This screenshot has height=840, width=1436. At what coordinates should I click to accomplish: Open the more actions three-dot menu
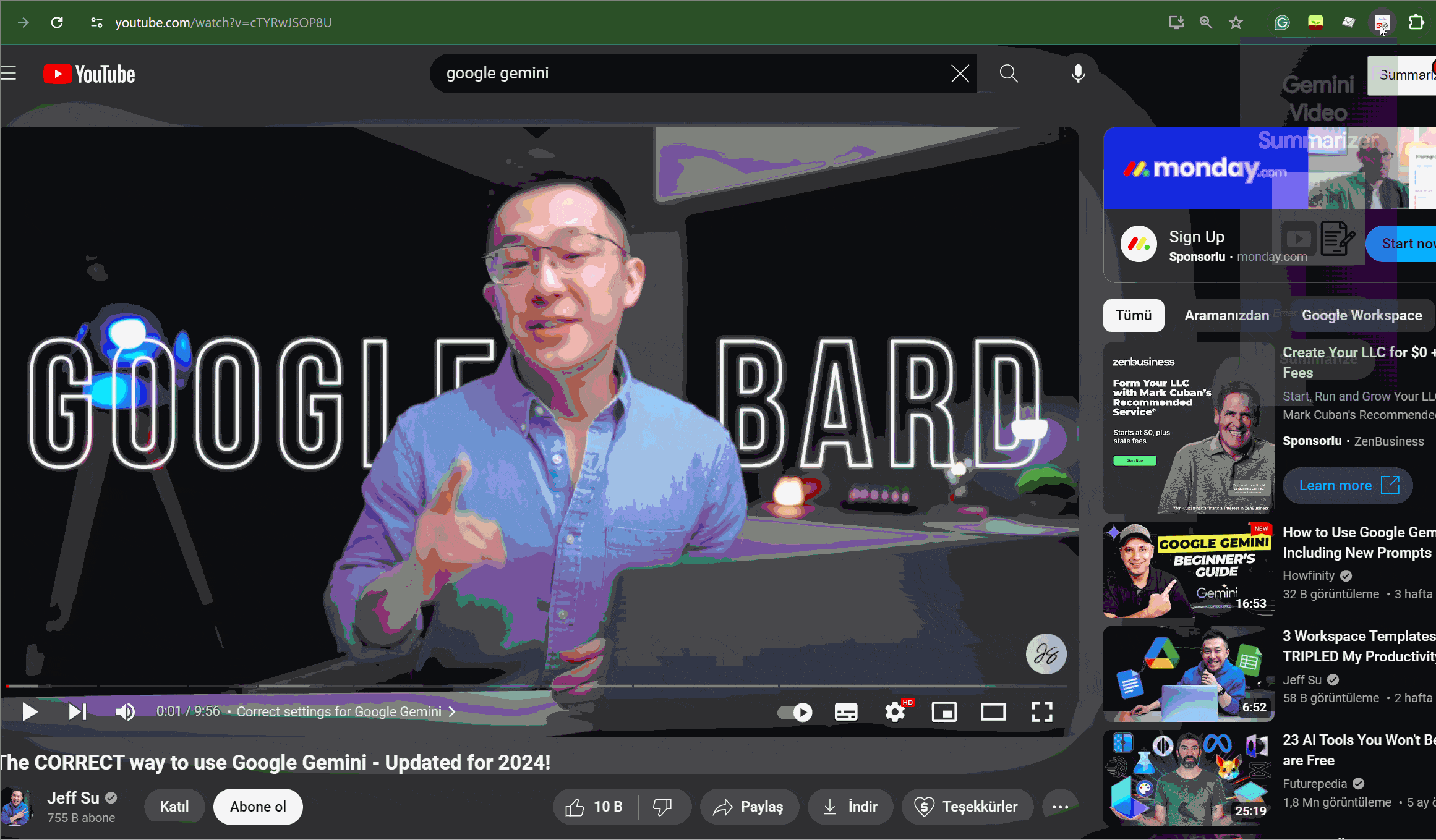pyautogui.click(x=1060, y=807)
